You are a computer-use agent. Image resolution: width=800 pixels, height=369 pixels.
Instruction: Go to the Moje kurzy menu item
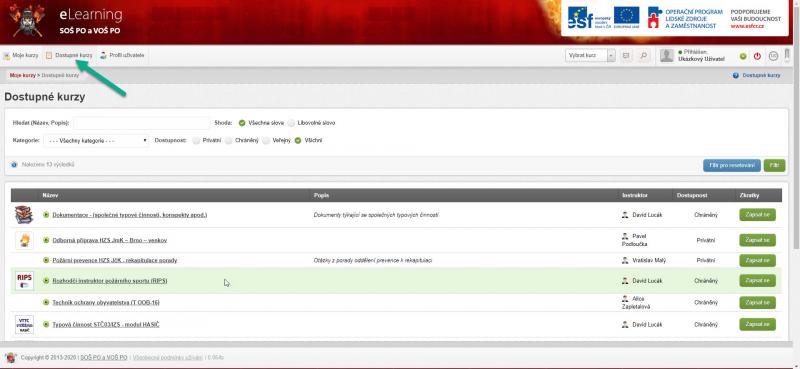21,55
